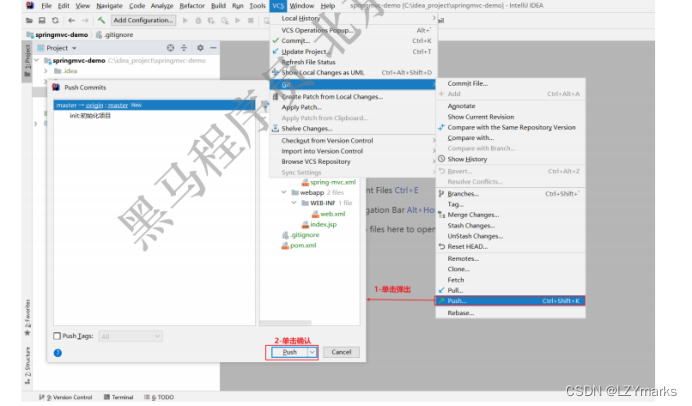Click the IntelliJ IDEA logo in title bar
Image resolution: width=692 pixels, height=406 pixels.
pyautogui.click(x=30, y=5)
